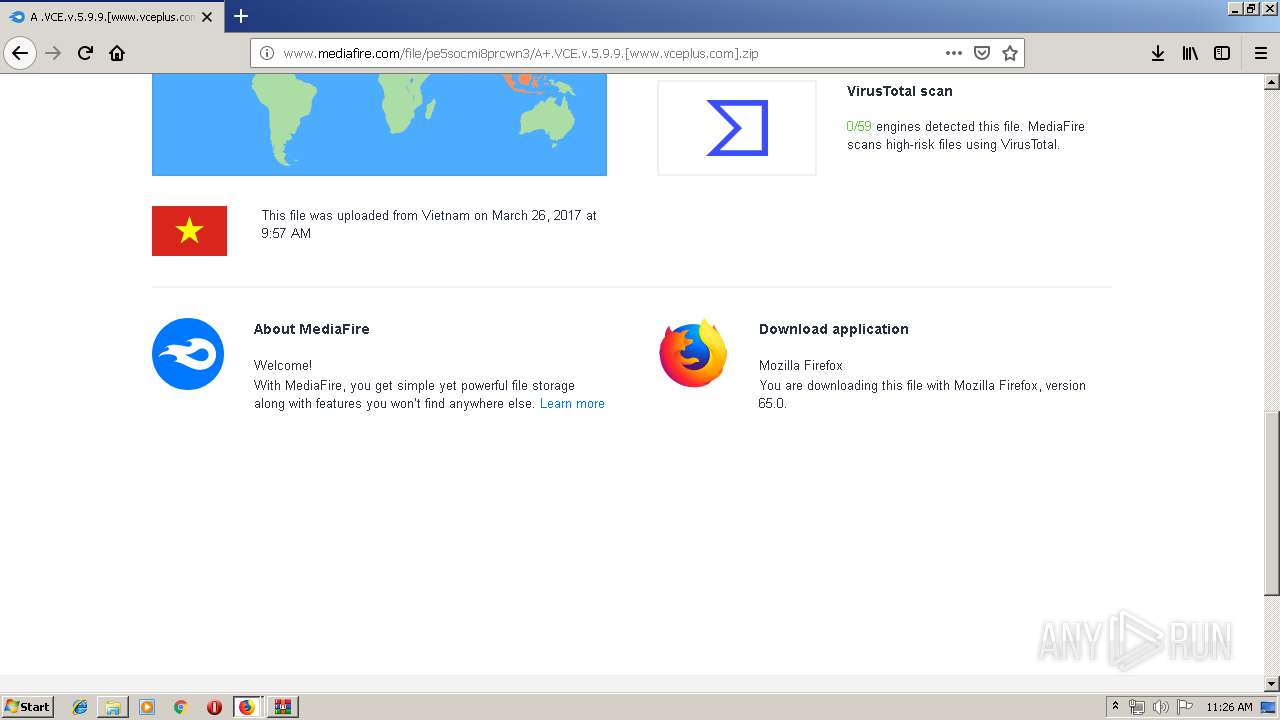The width and height of the screenshot is (1280, 720).
Task: Go back to the previous page
Action: click(x=20, y=53)
